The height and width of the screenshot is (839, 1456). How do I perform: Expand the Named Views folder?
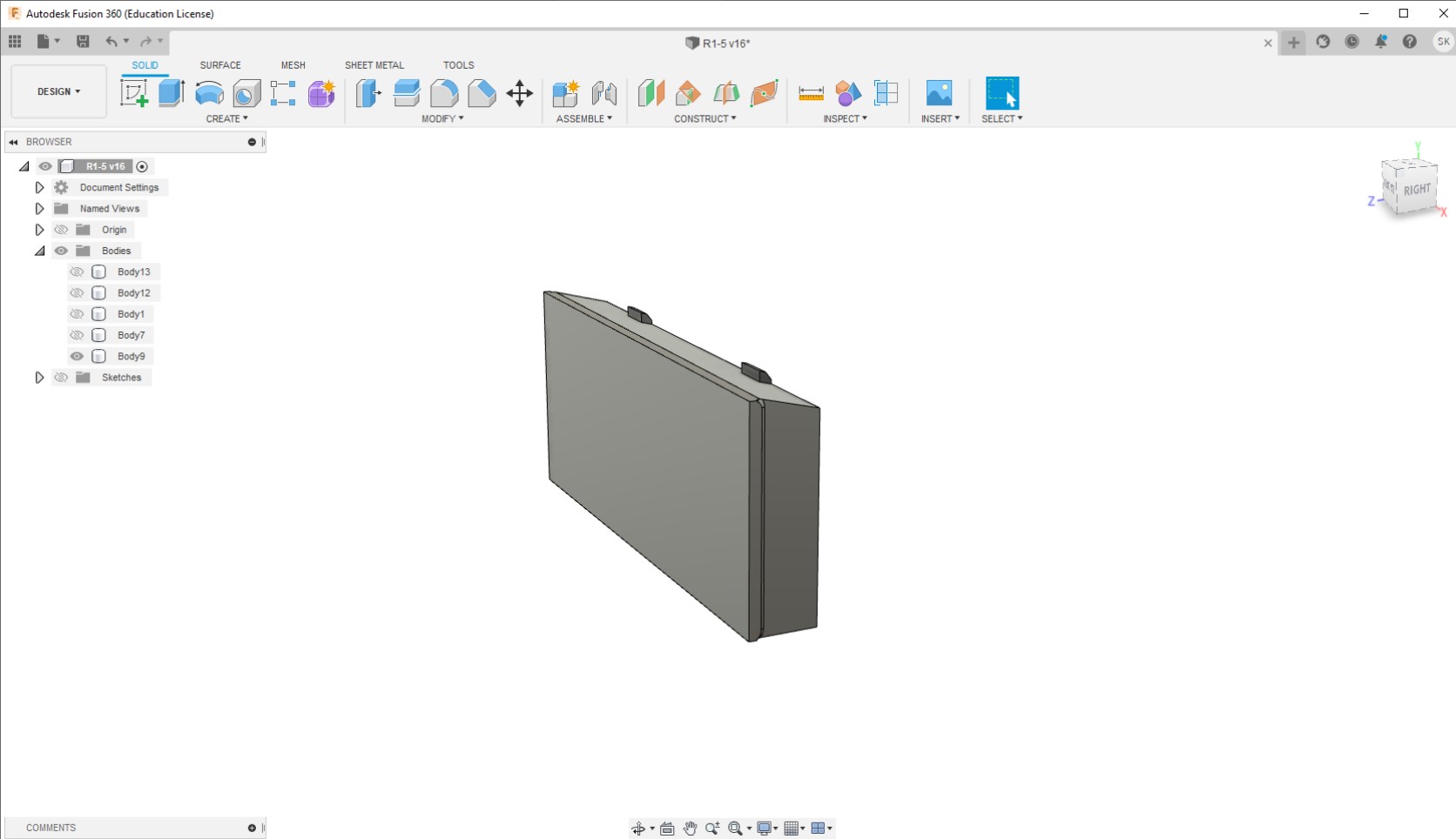tap(39, 209)
